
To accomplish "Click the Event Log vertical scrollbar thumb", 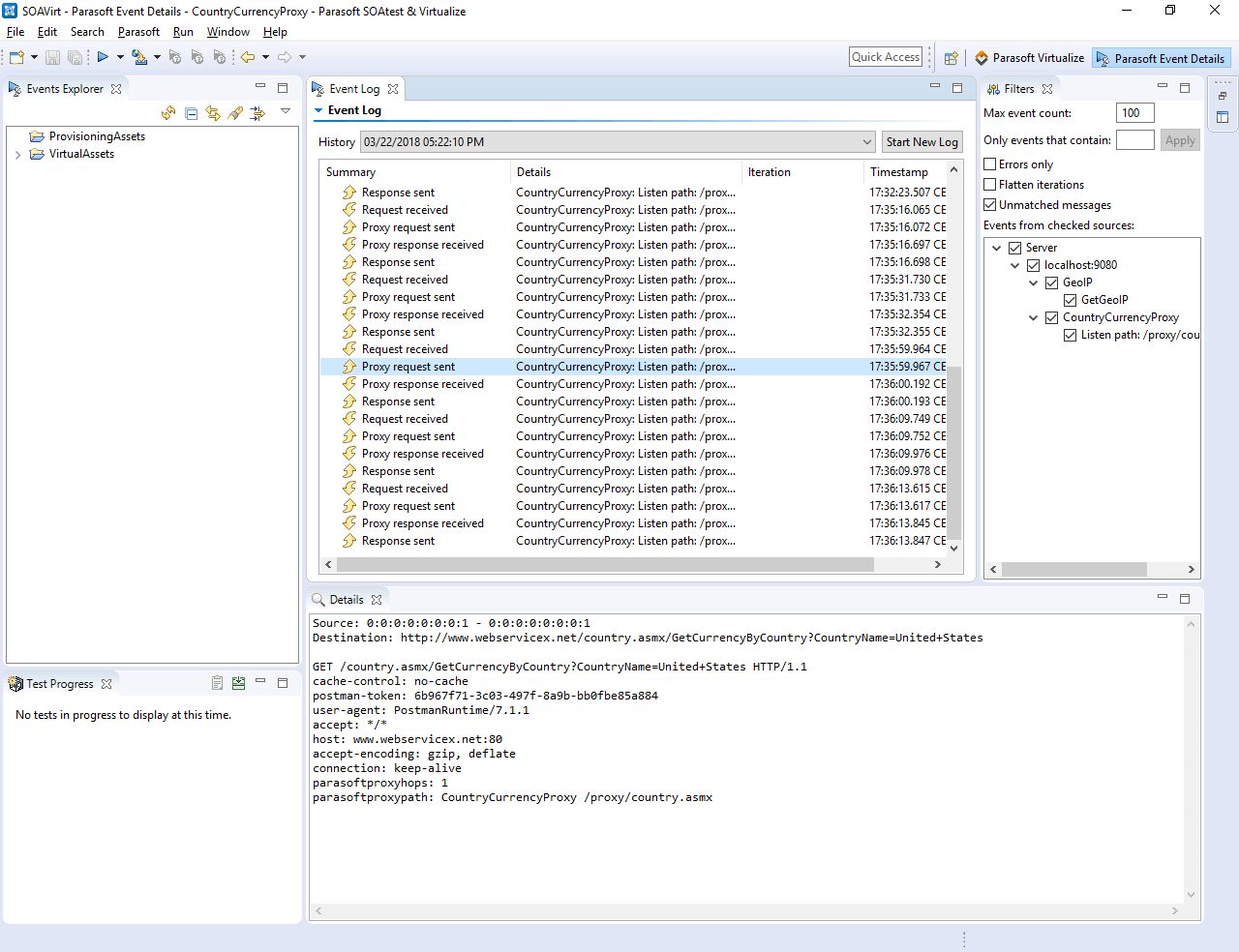I will tap(954, 453).
